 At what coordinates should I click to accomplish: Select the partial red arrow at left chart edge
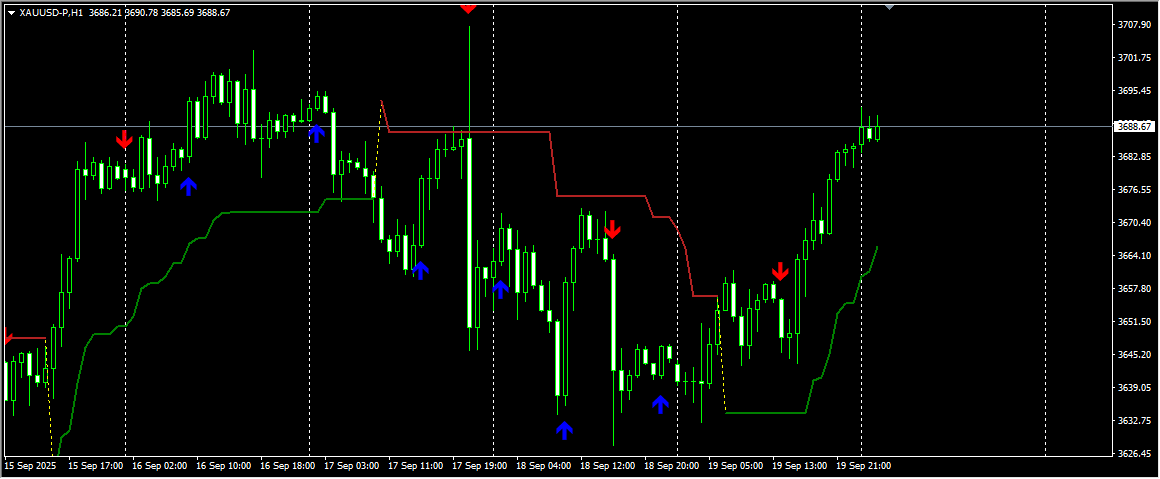pyautogui.click(x=6, y=338)
